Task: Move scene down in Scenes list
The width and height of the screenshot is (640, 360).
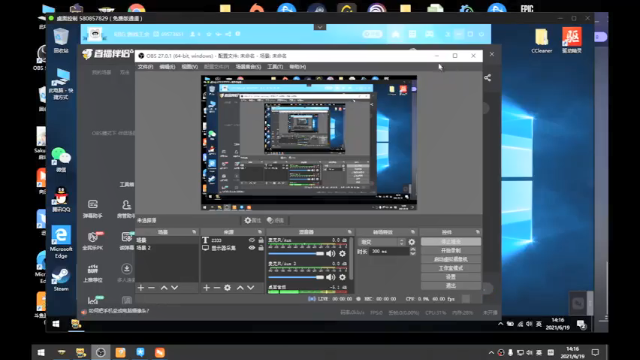Action: coord(175,288)
